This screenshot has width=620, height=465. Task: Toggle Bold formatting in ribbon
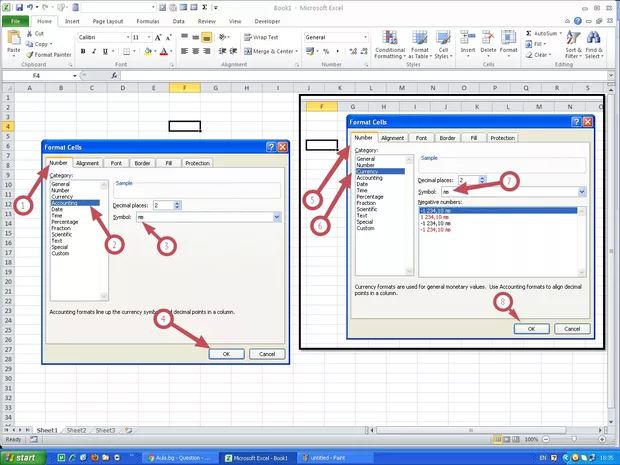83,51
